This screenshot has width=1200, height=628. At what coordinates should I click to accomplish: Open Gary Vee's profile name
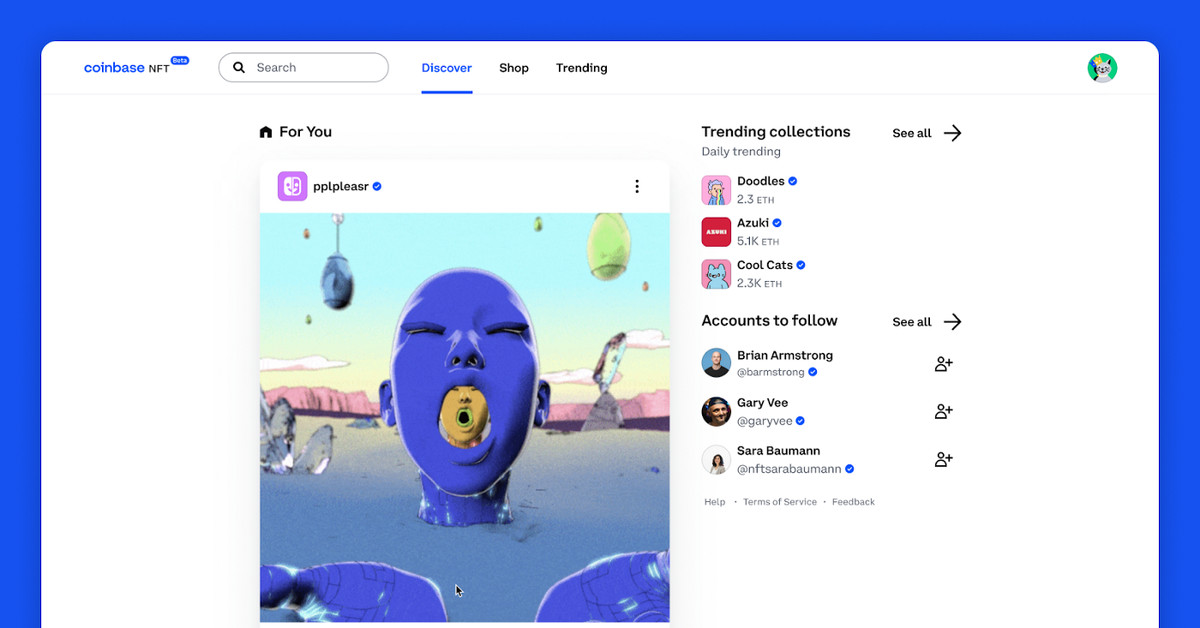point(763,403)
